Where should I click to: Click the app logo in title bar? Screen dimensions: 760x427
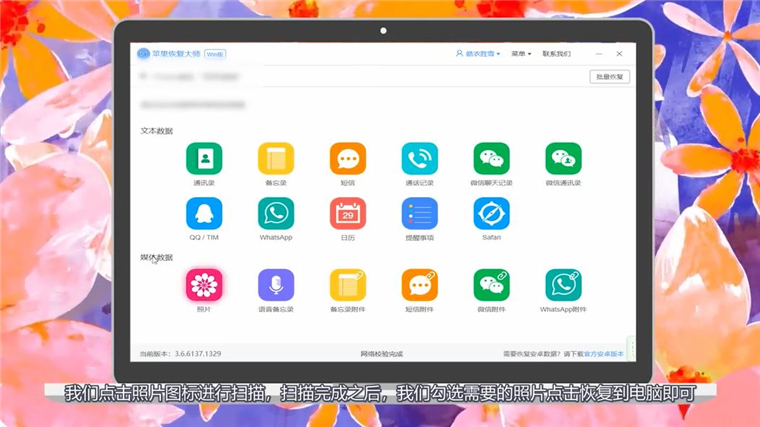143,54
